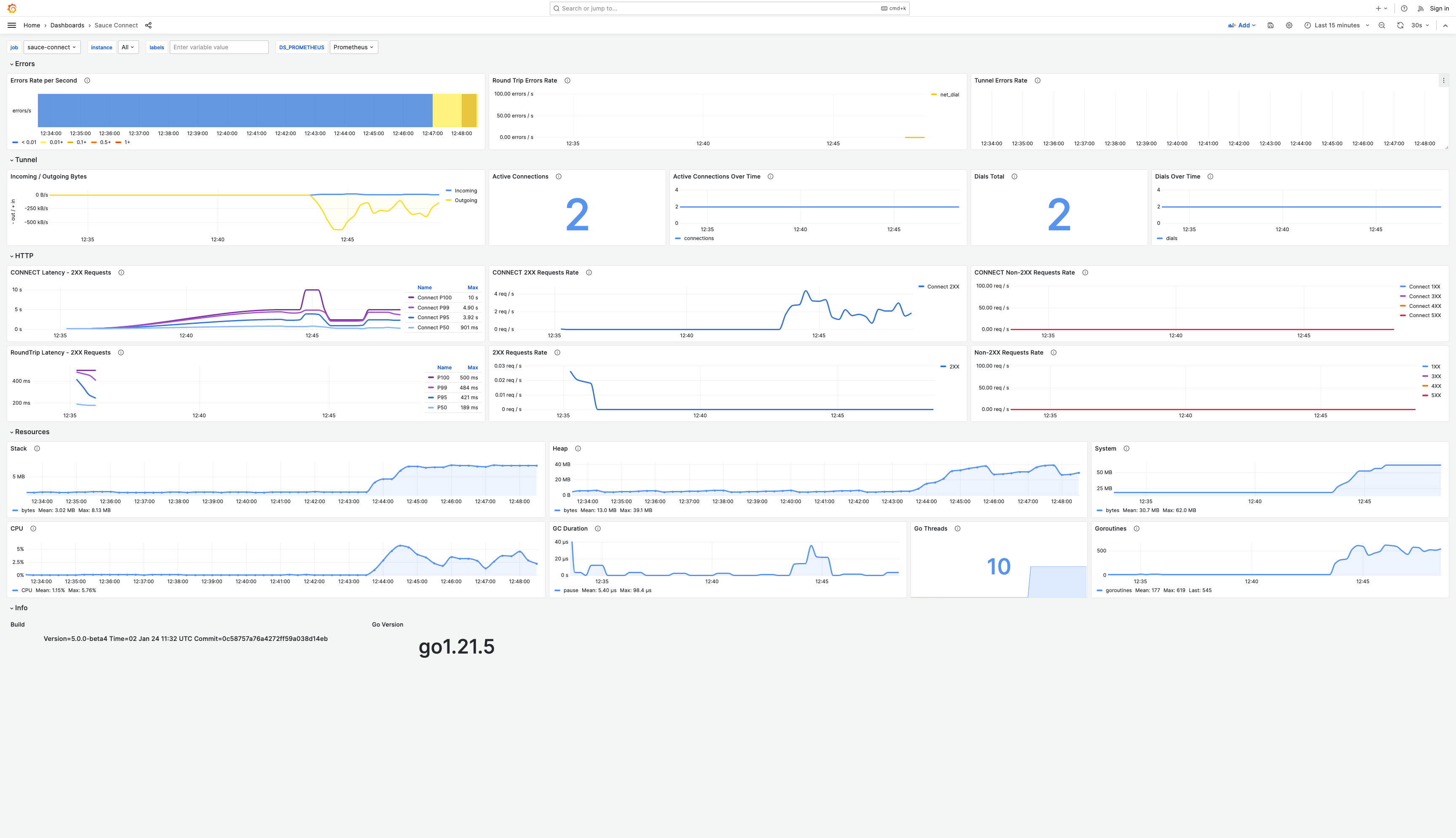Toggle the Incoming series in legend
Screen dimensions: 1456x838
pos(465,190)
